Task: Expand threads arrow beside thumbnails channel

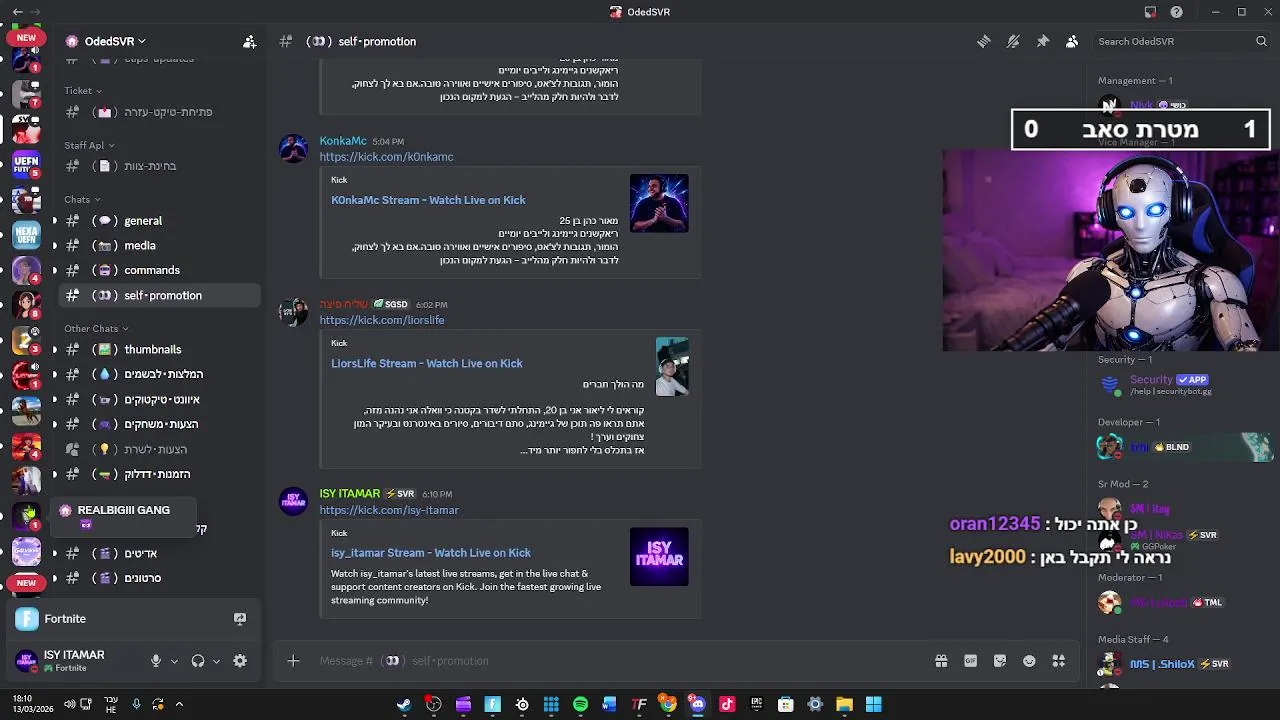Action: (x=55, y=350)
